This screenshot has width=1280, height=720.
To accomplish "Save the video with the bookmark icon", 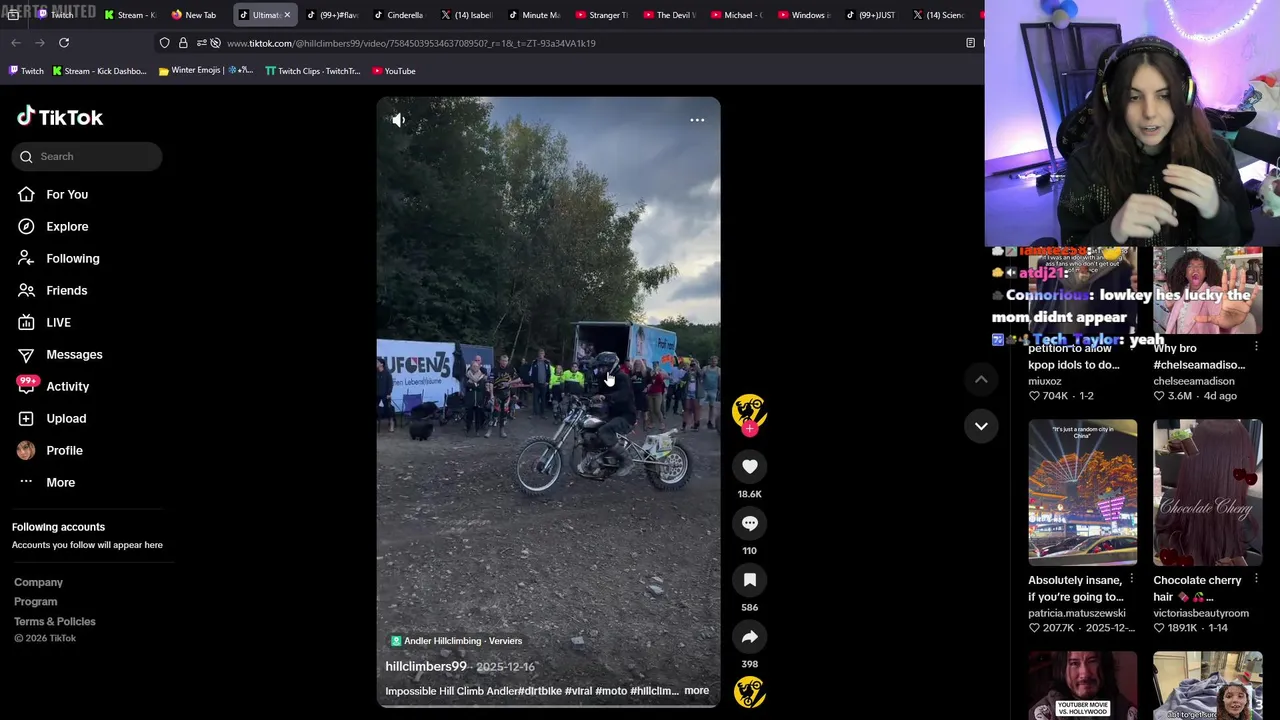I will [x=750, y=580].
